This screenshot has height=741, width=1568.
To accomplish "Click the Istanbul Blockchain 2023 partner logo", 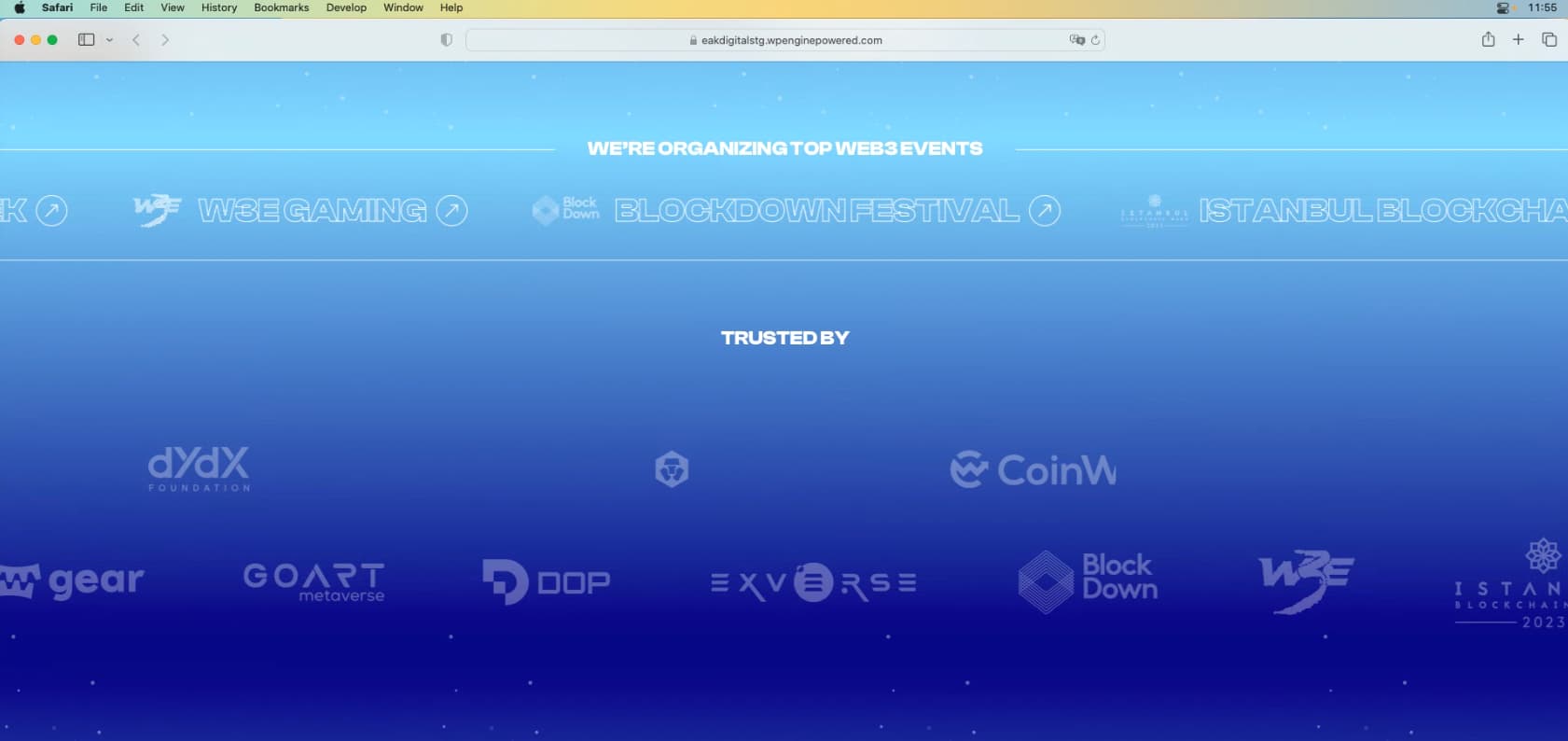I will pyautogui.click(x=1511, y=582).
